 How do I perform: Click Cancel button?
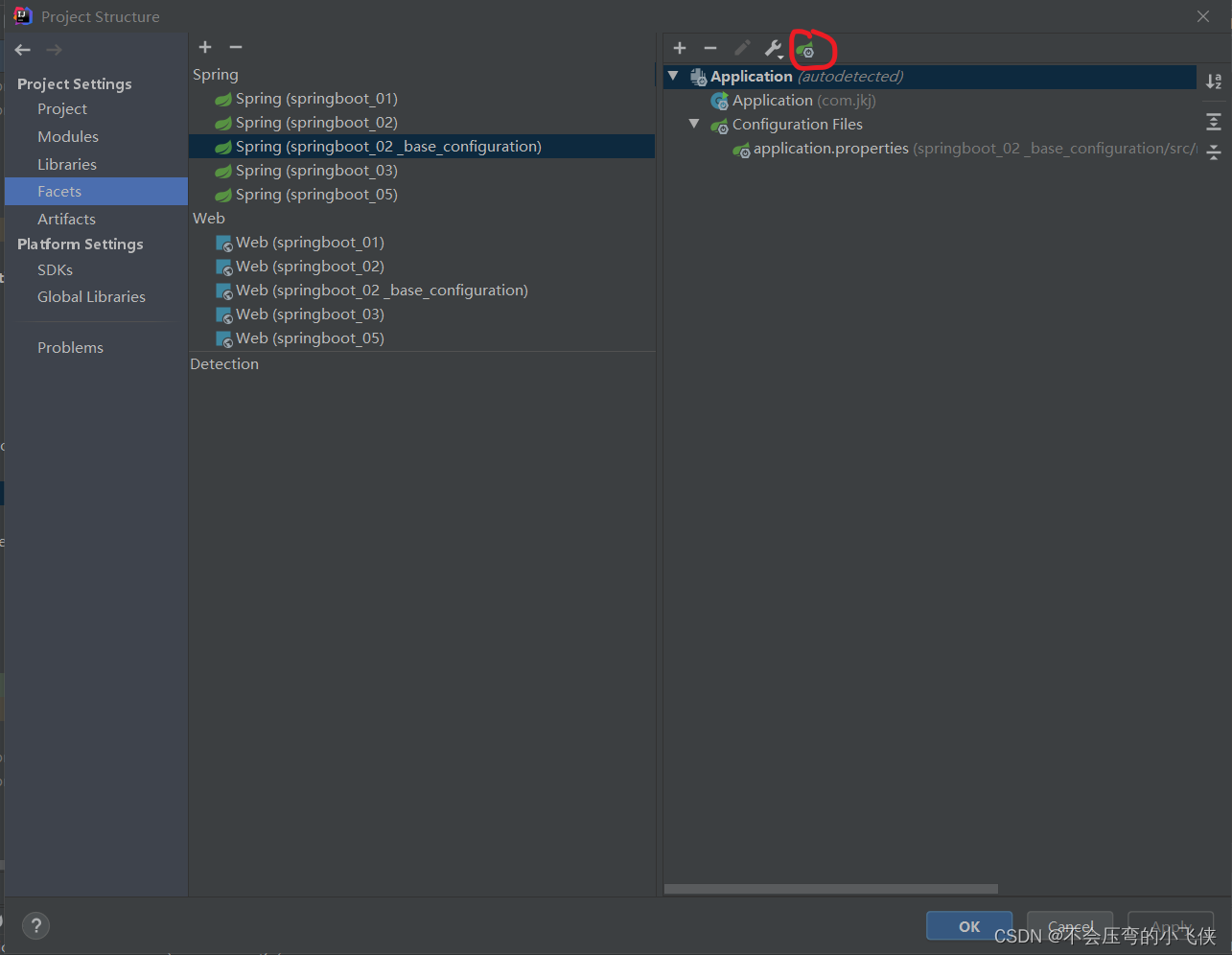point(1070,926)
